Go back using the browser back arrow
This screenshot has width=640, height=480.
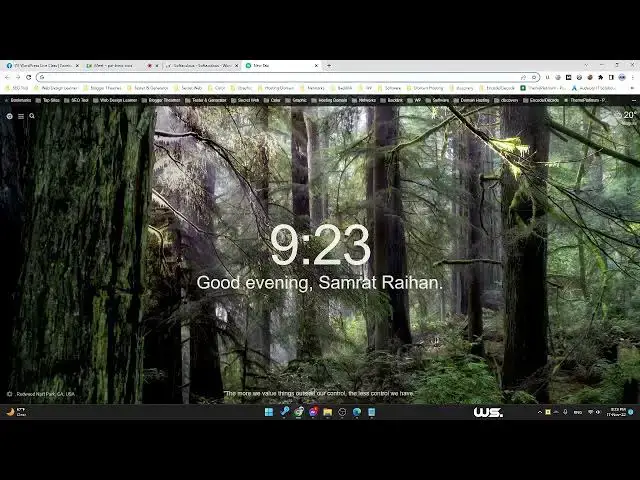click(x=7, y=77)
